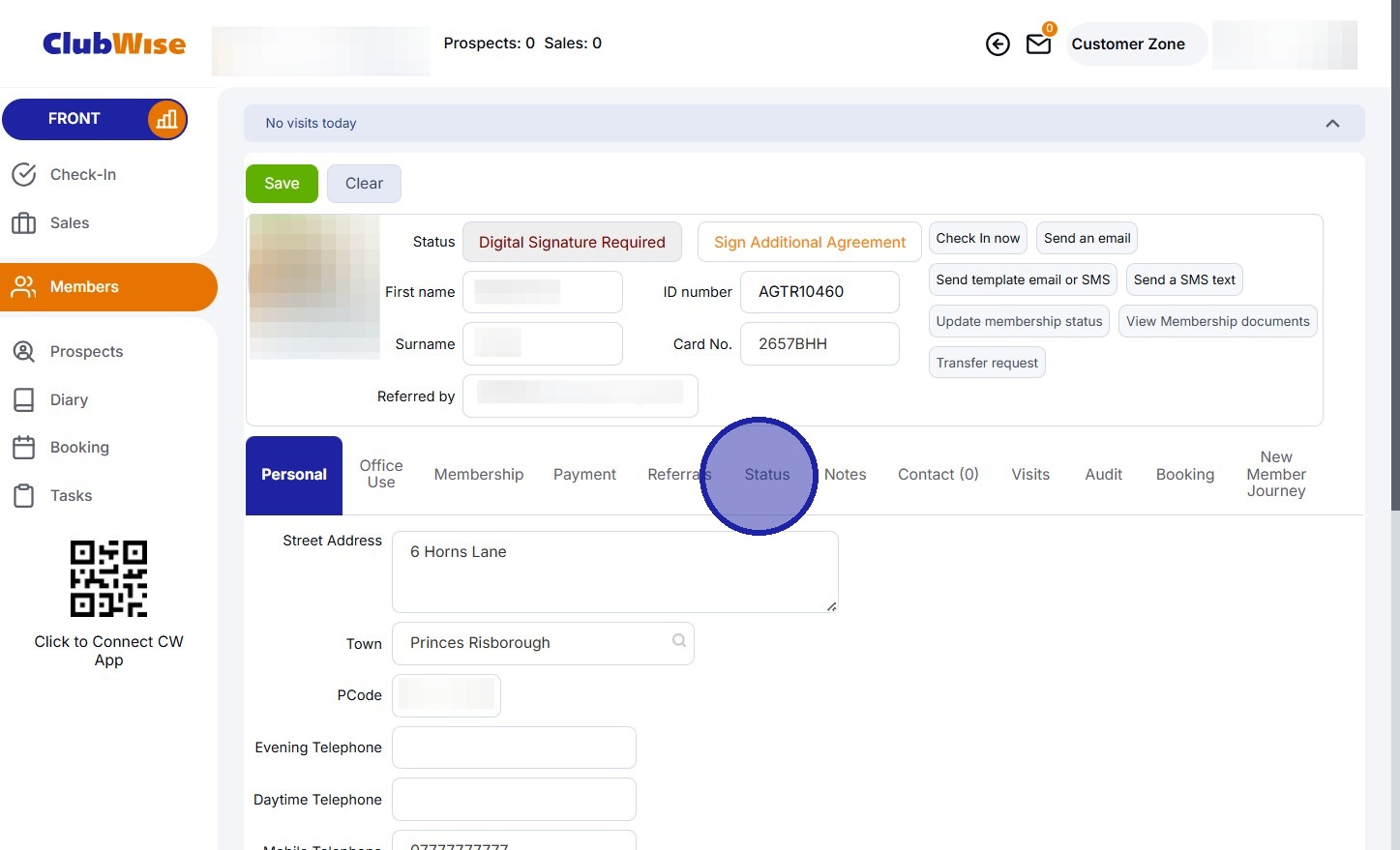Image resolution: width=1400 pixels, height=850 pixels.
Task: Open the FRONT dashboard chart icon
Action: click(x=166, y=119)
